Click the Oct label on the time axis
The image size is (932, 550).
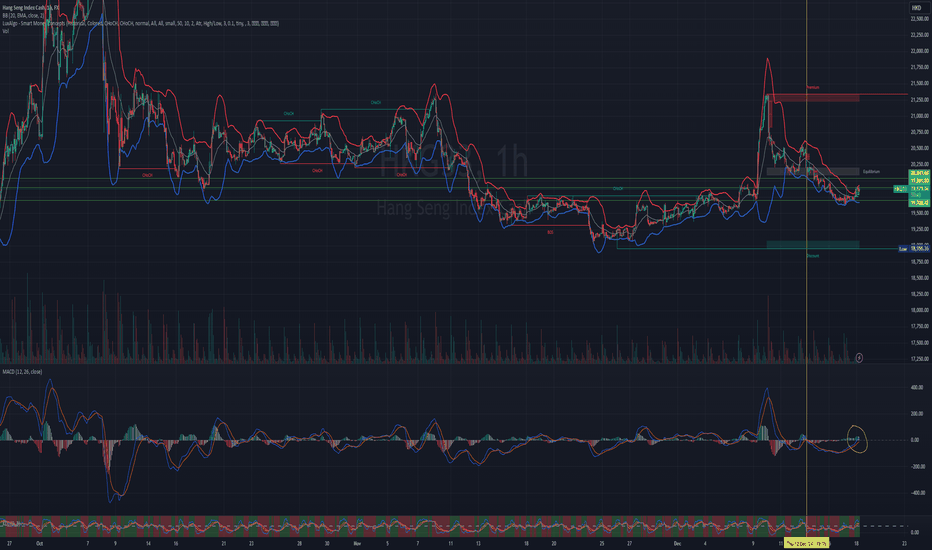pyautogui.click(x=39, y=542)
